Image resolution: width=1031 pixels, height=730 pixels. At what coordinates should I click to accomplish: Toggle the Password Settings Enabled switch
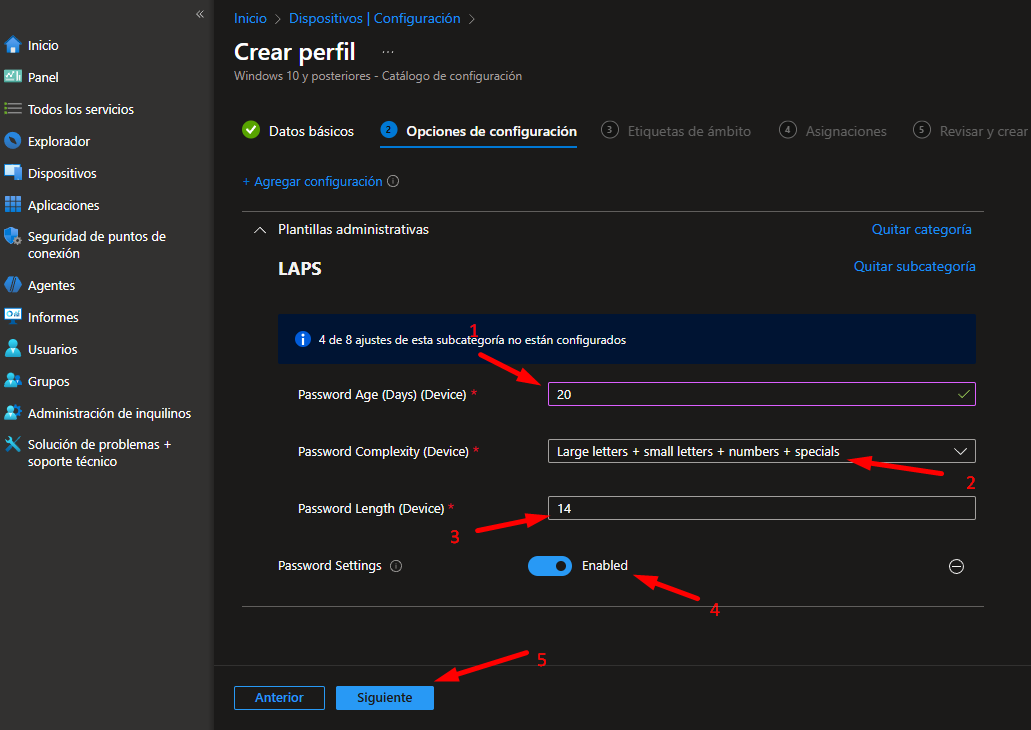(549, 566)
